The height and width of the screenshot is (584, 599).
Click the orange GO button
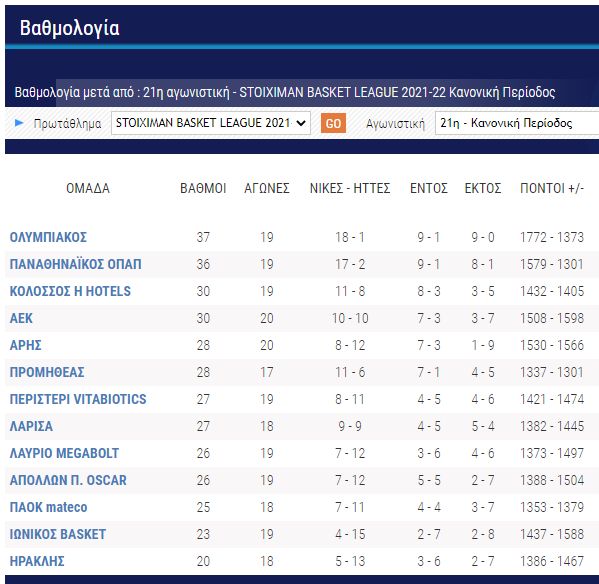333,123
